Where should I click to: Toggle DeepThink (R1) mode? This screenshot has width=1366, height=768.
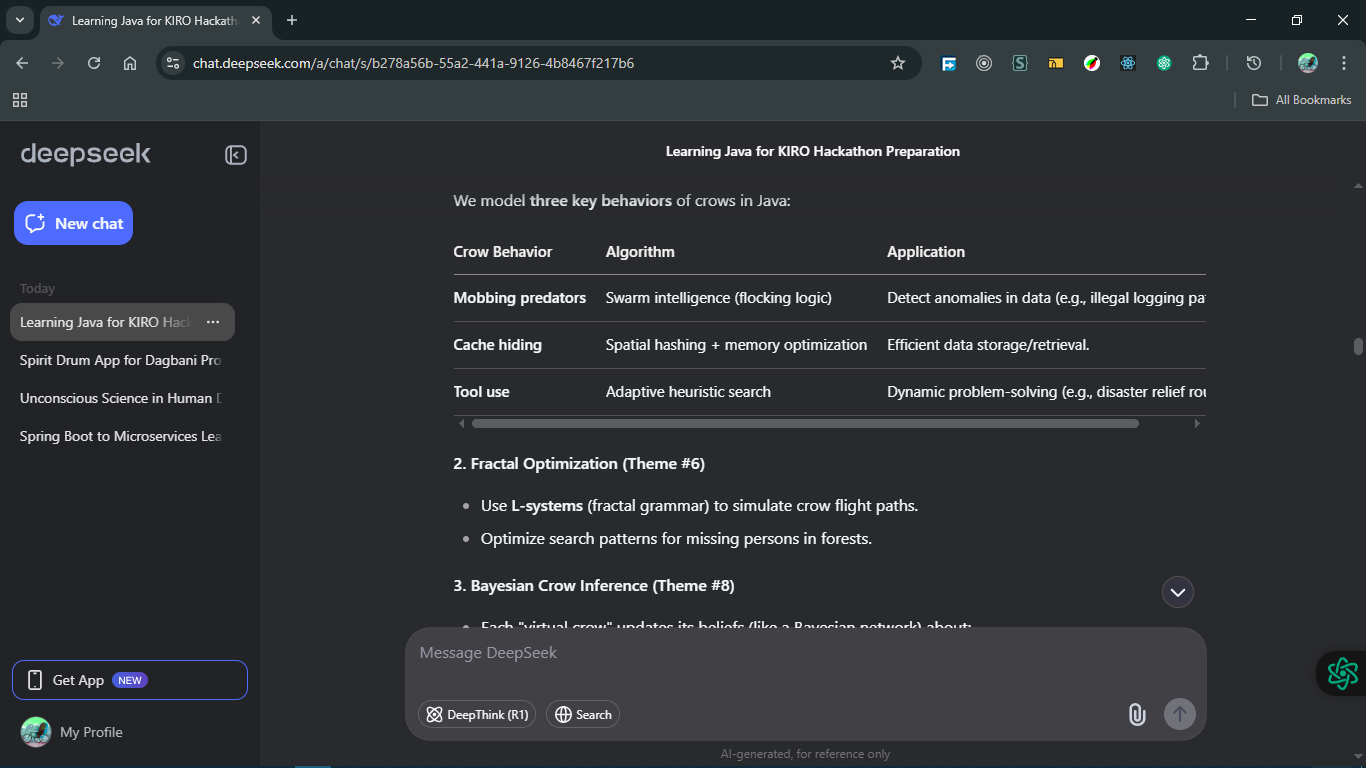coord(477,714)
